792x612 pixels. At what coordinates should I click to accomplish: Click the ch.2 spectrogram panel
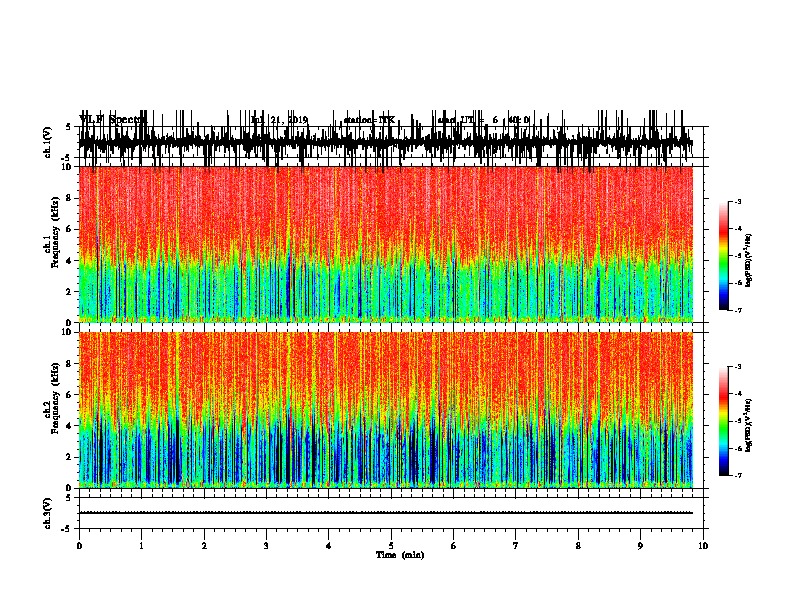(x=385, y=410)
